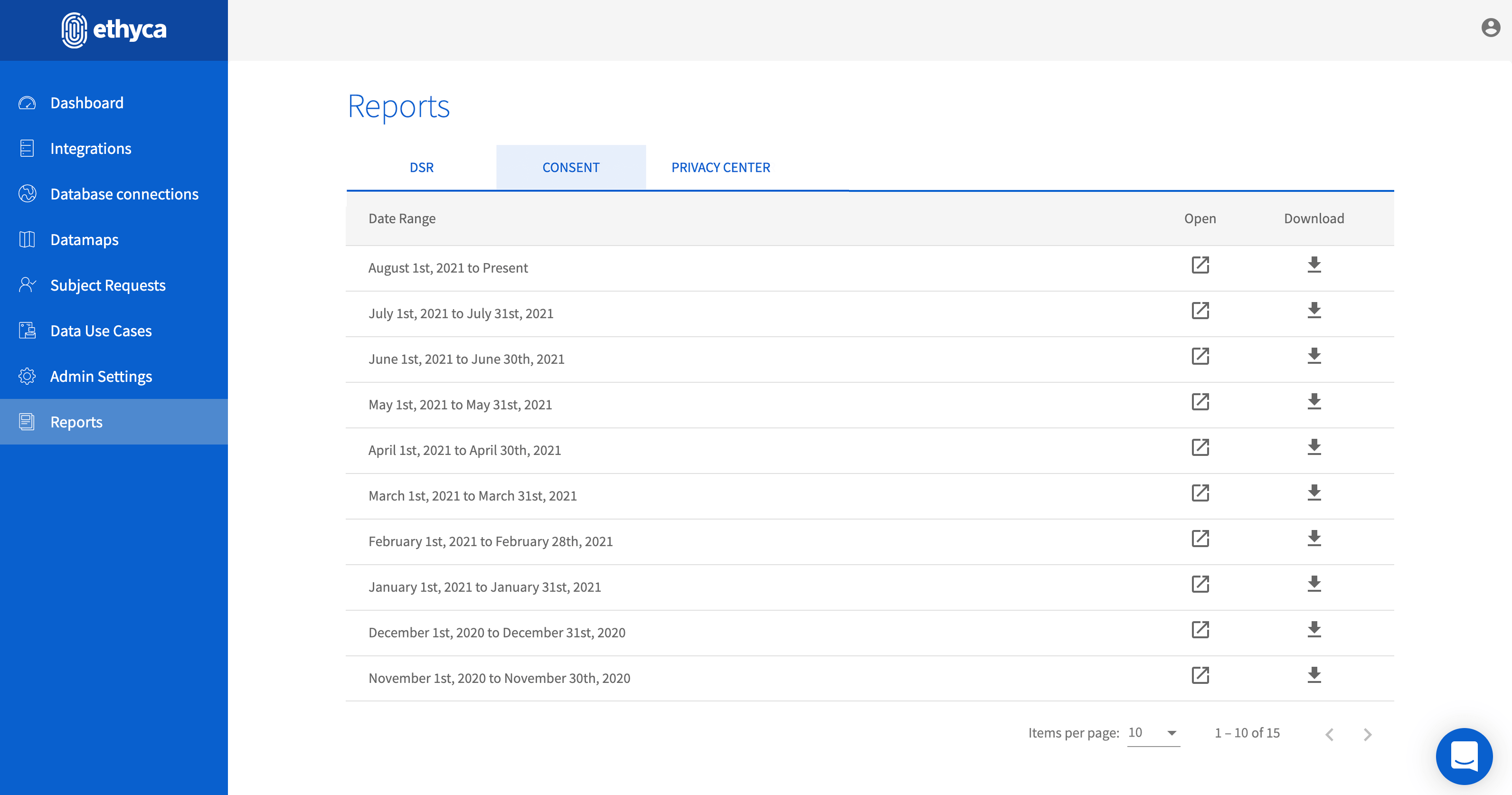Open the May 2021 report in new window
The height and width of the screenshot is (795, 1512).
tap(1200, 402)
